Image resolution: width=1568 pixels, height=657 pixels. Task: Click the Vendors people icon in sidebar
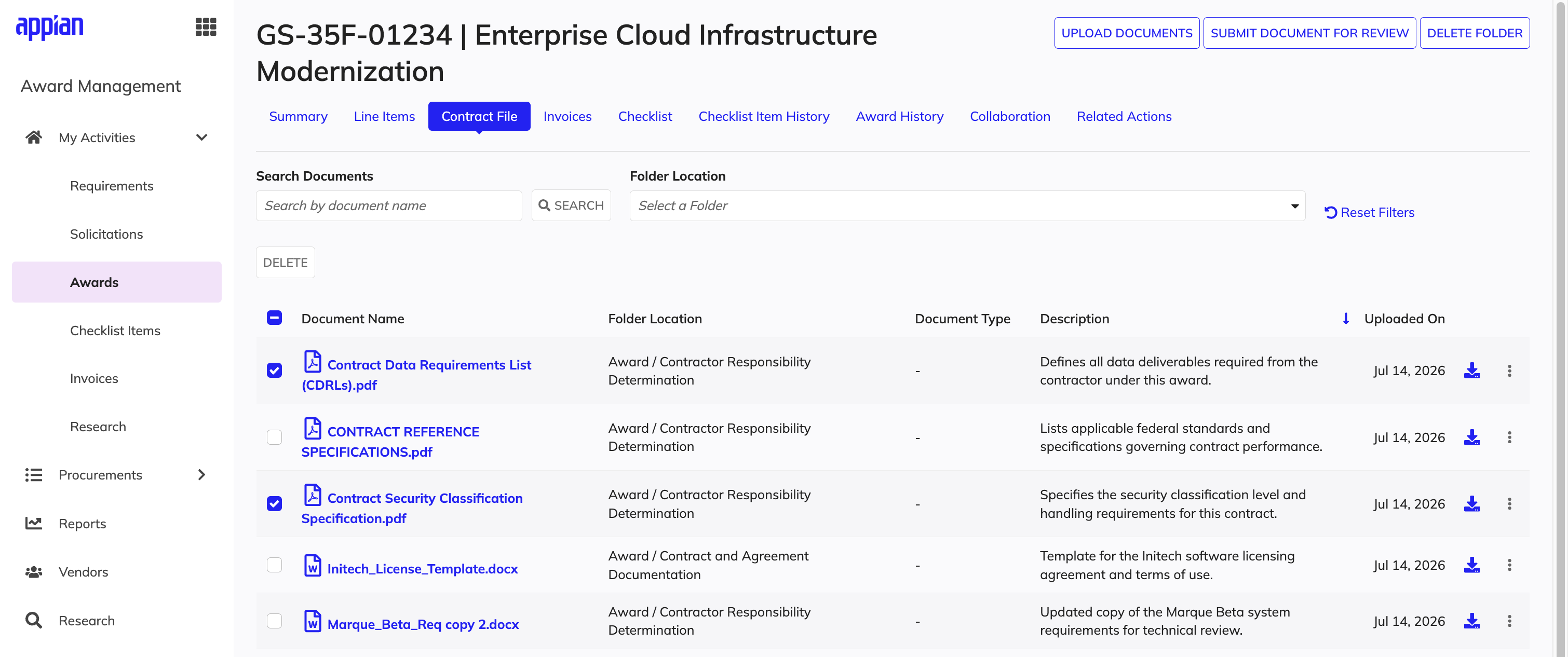coord(33,572)
